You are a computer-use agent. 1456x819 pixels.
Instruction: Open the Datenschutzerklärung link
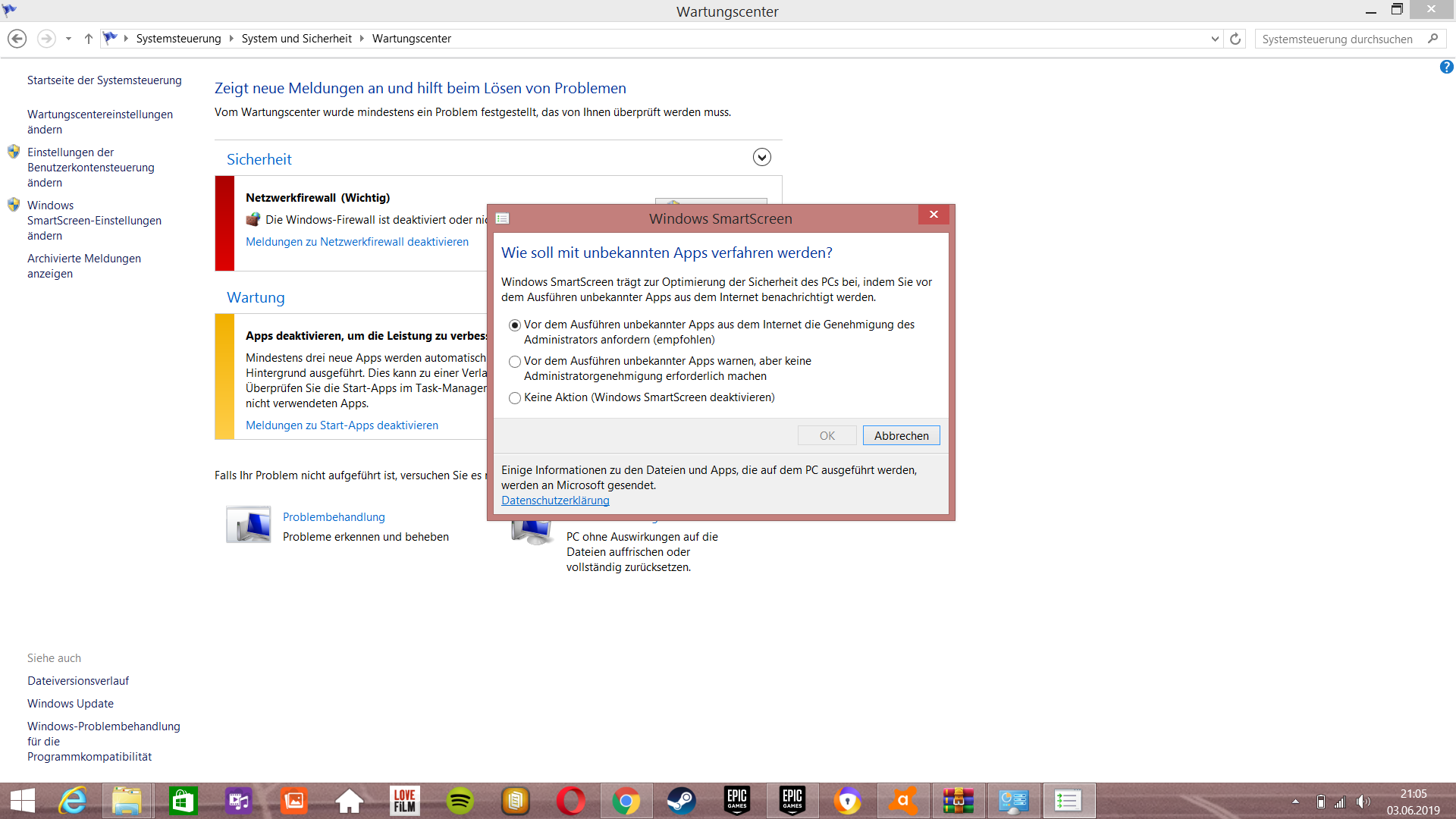pos(555,500)
